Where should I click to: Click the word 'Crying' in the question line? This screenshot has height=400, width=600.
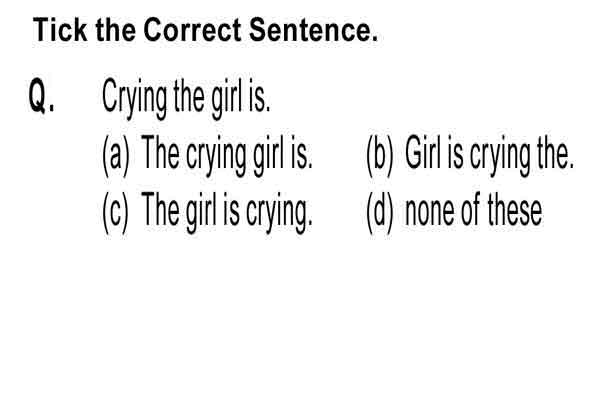coord(135,98)
